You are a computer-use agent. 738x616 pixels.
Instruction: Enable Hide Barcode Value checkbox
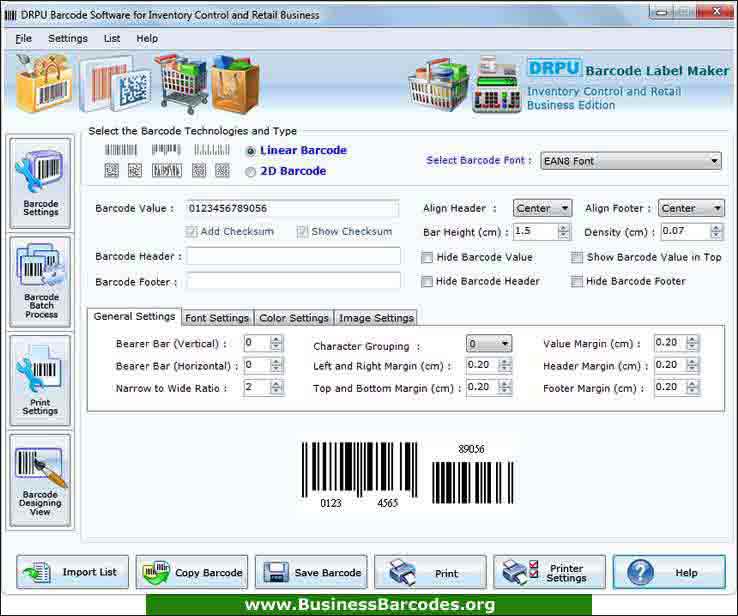tap(427, 257)
